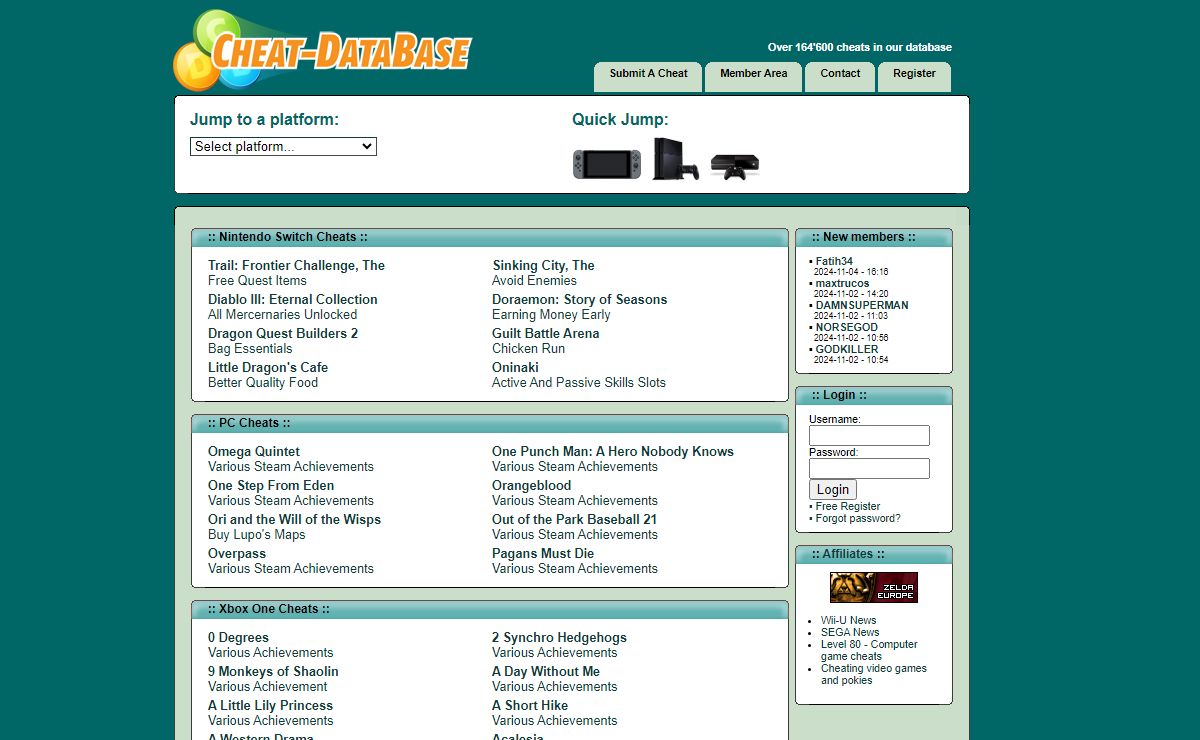Jump to Nintendo Switch console icon
Screen dimensions: 1200x740
coord(607,164)
